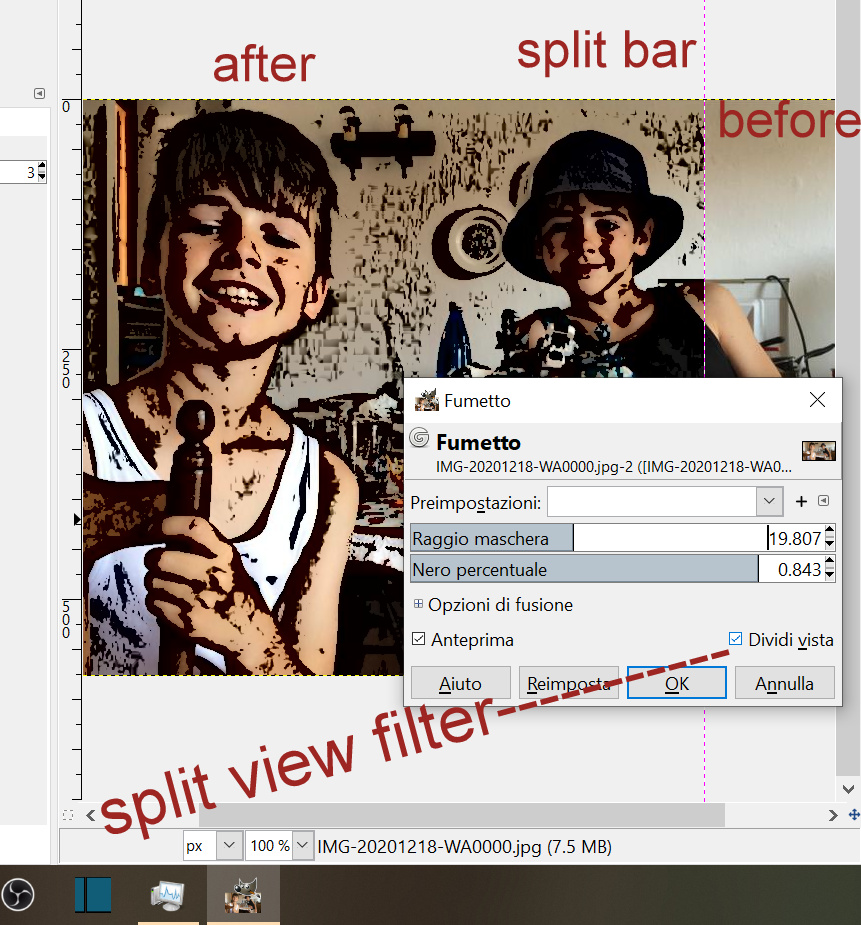The height and width of the screenshot is (925, 861).
Task: Click the scroll down arrow
Action: [x=849, y=789]
